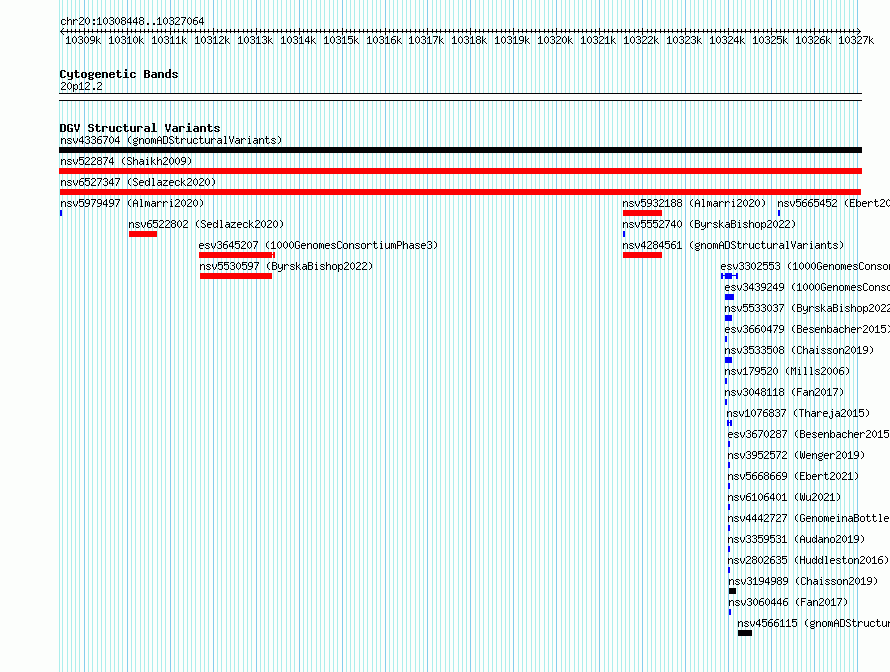Click nsv4442727 GenomeinaBottle label
Viewport: 890px width, 672px height.
809,518
